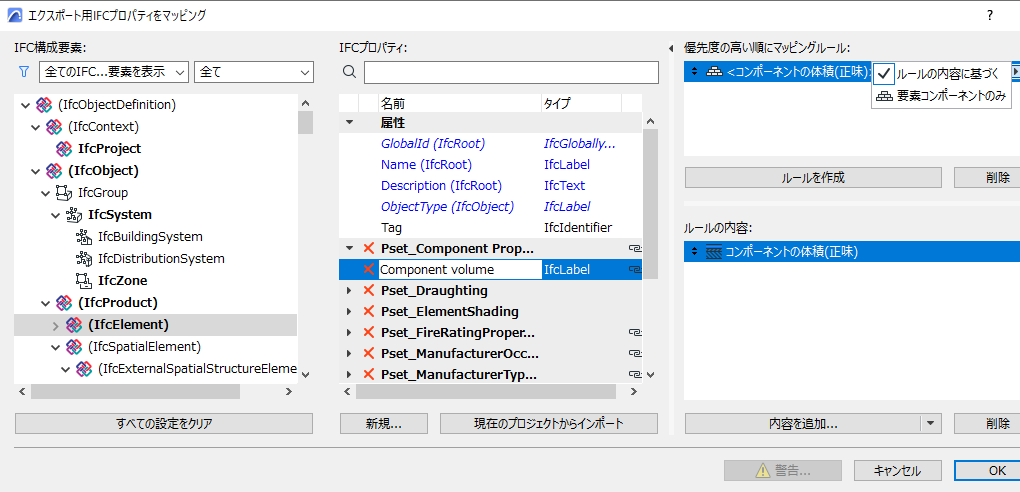Collapse the (IfcObjectDefinition) node
The height and width of the screenshot is (492, 1020).
tap(25, 105)
